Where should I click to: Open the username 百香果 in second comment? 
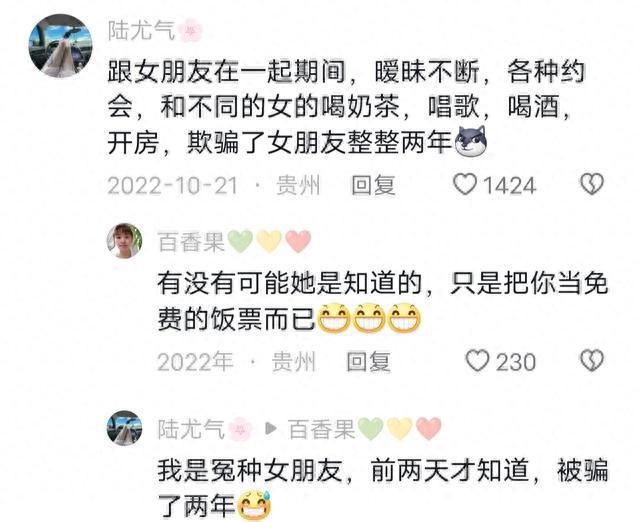[x=191, y=242]
